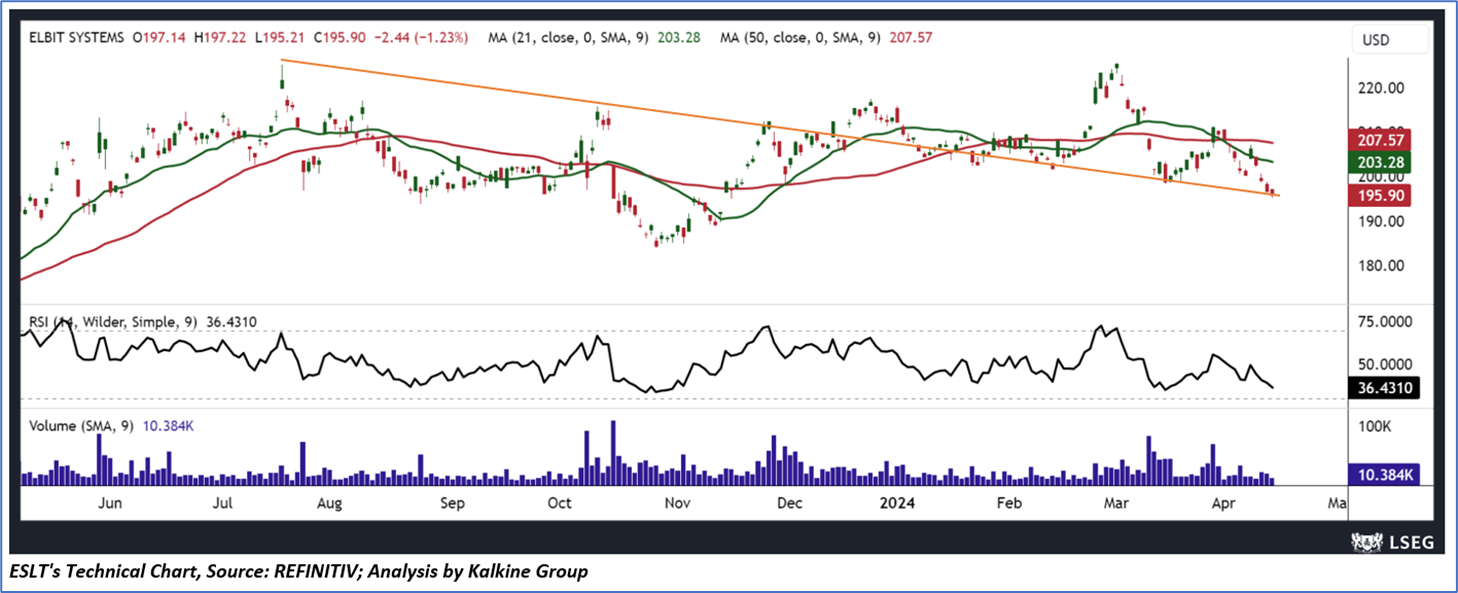Click the Aug label on time axis
This screenshot has height=593, width=1458.
329,503
